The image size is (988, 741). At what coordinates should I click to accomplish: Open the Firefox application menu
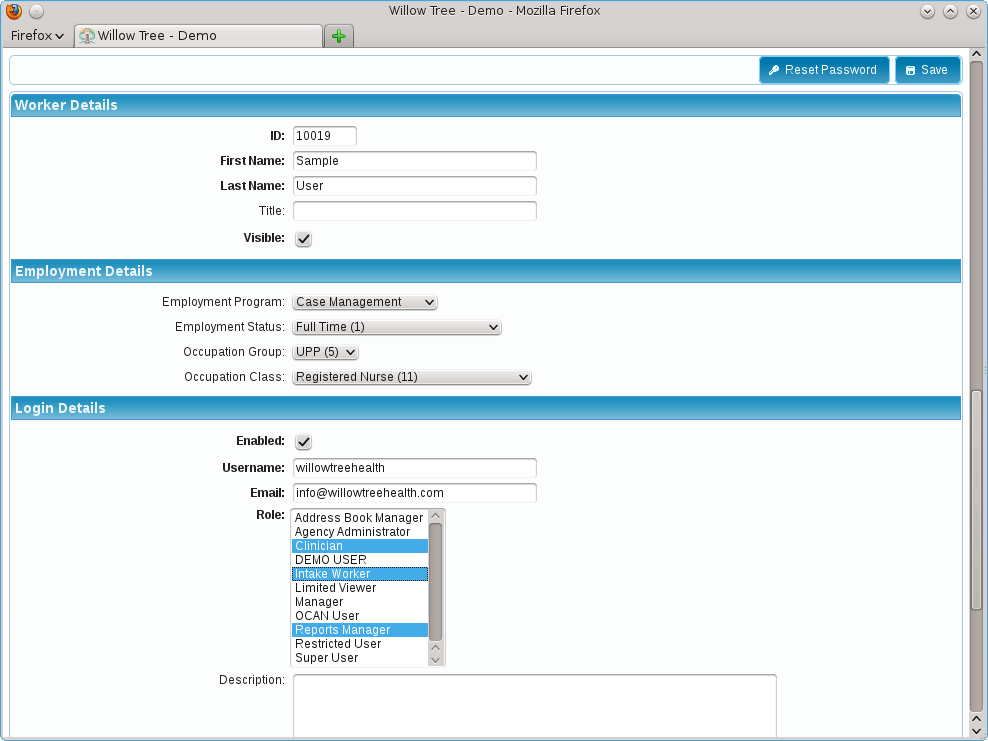(37, 35)
